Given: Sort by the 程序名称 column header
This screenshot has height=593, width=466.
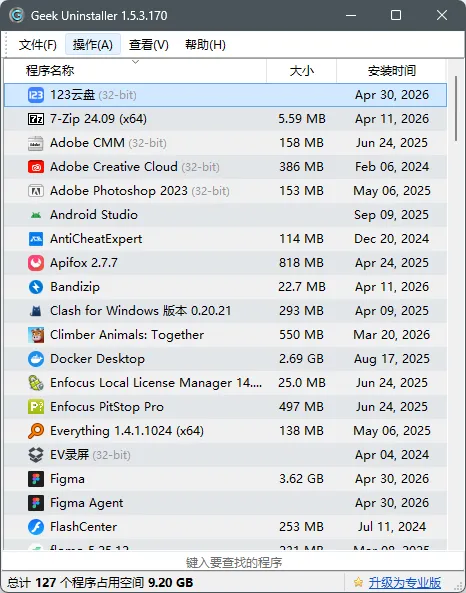Looking at the screenshot, I should click(x=135, y=71).
